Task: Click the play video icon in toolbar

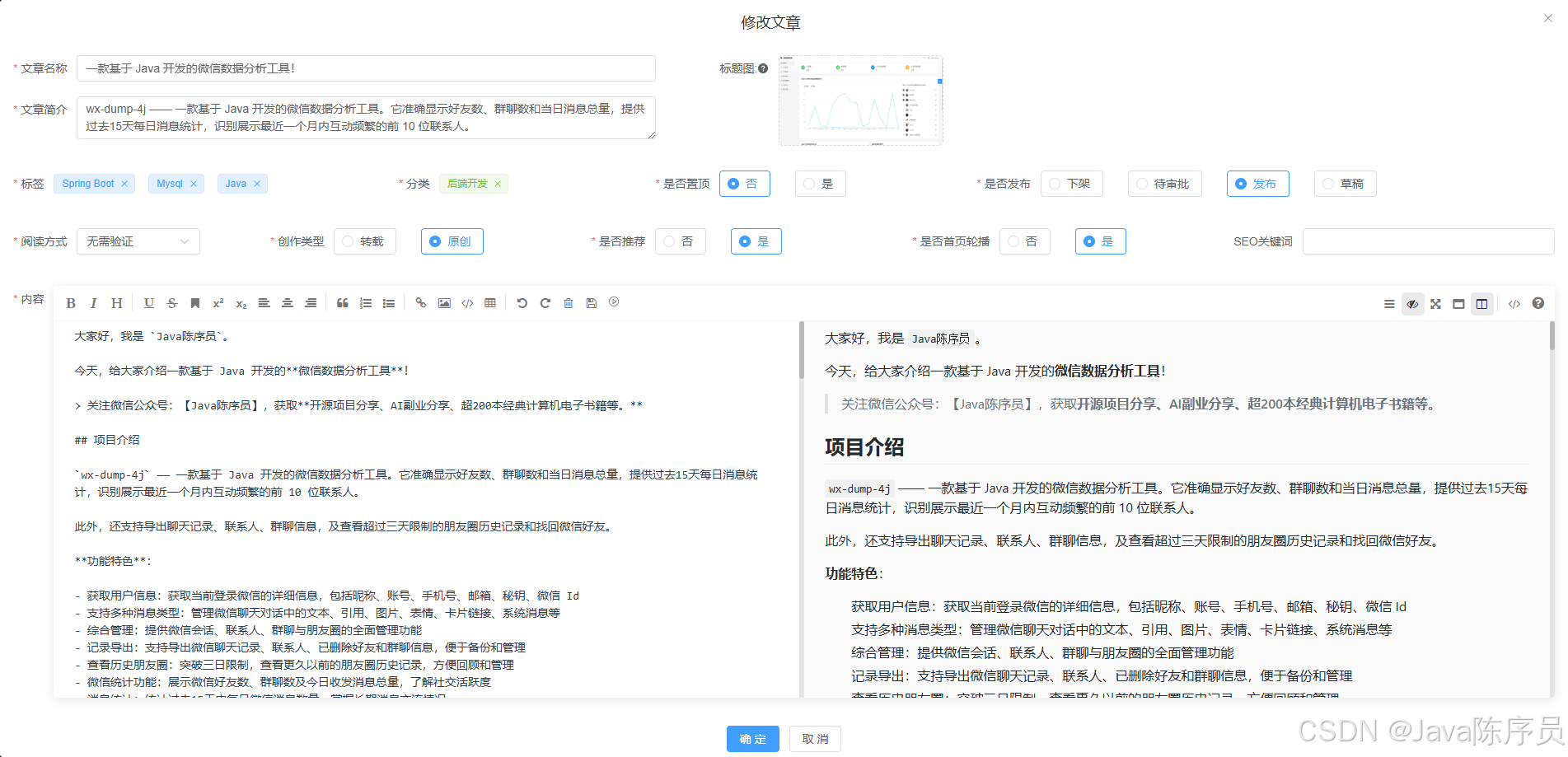Action: coord(614,302)
